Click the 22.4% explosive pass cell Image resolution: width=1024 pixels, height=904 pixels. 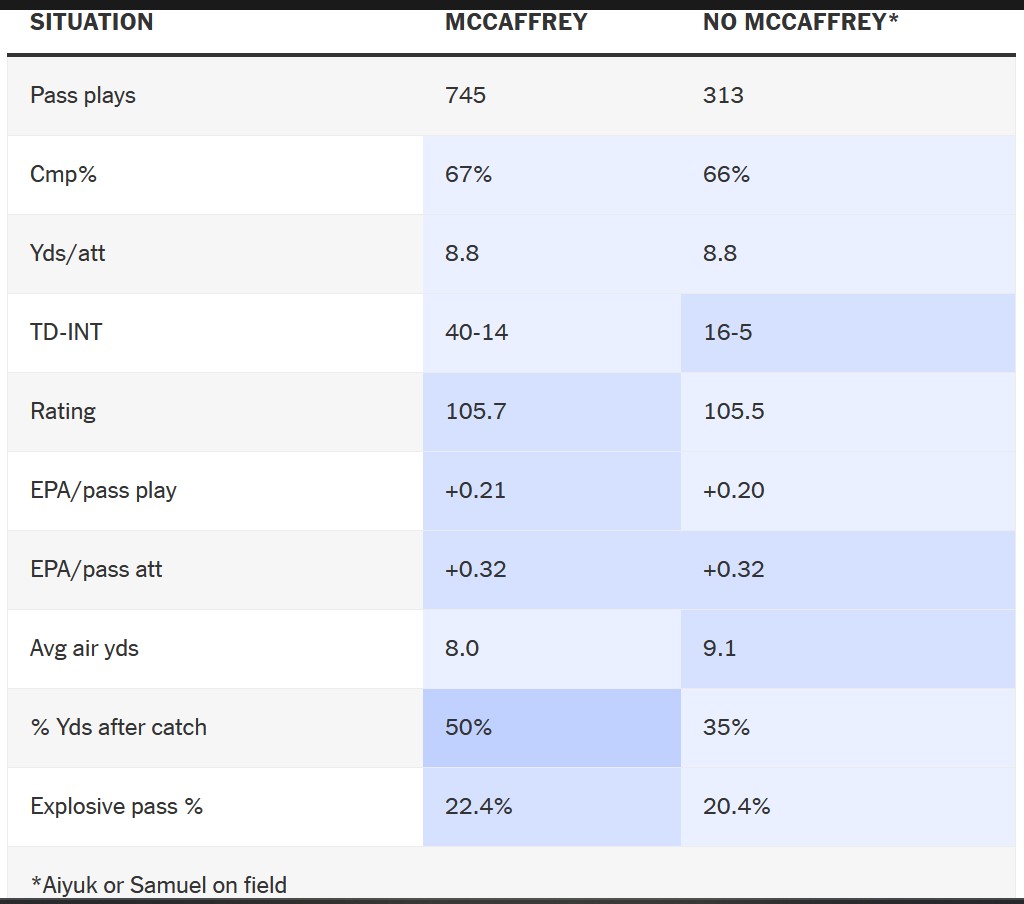pos(478,807)
